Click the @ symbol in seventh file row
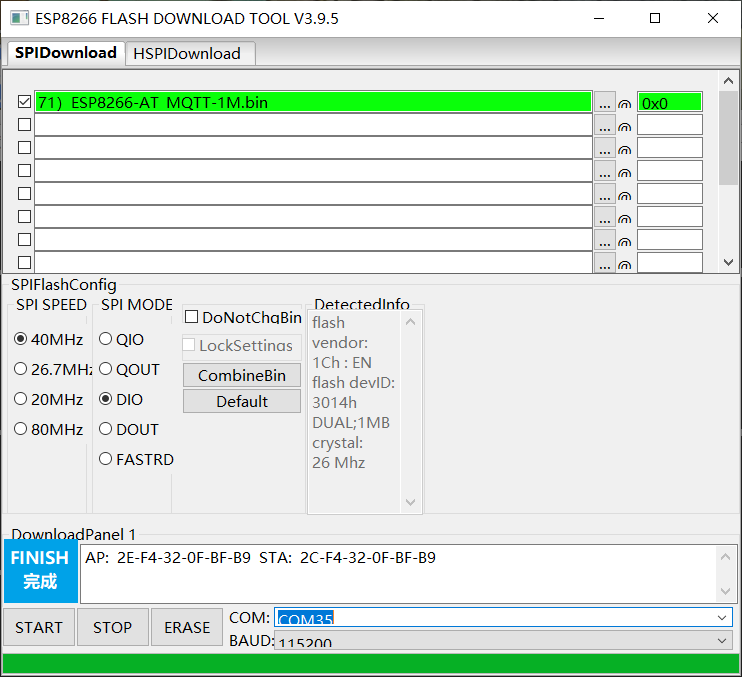Viewport: 742px width, 677px height. [x=625, y=242]
